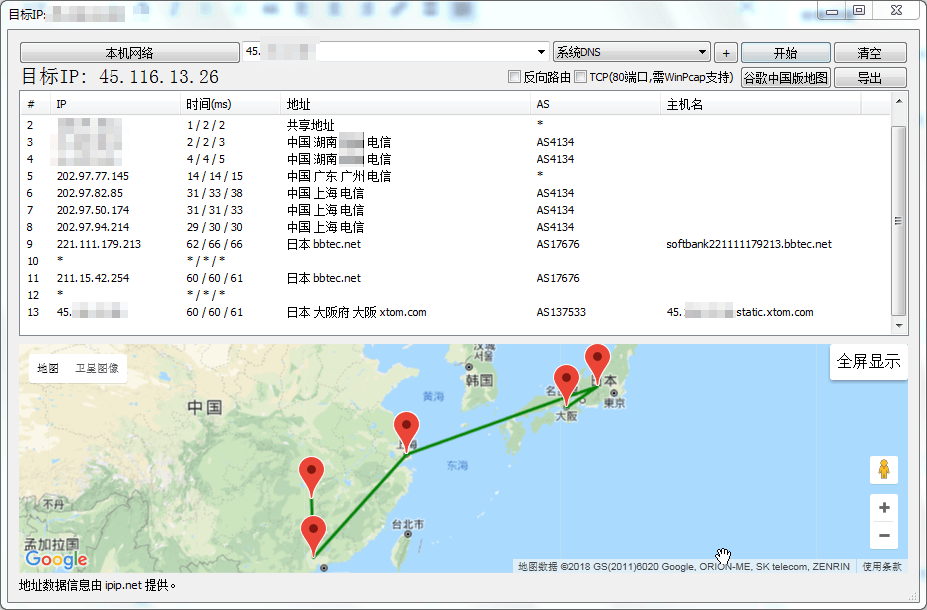The height and width of the screenshot is (610, 927).
Task: Click the 开始 button to start trace
Action: (785, 53)
